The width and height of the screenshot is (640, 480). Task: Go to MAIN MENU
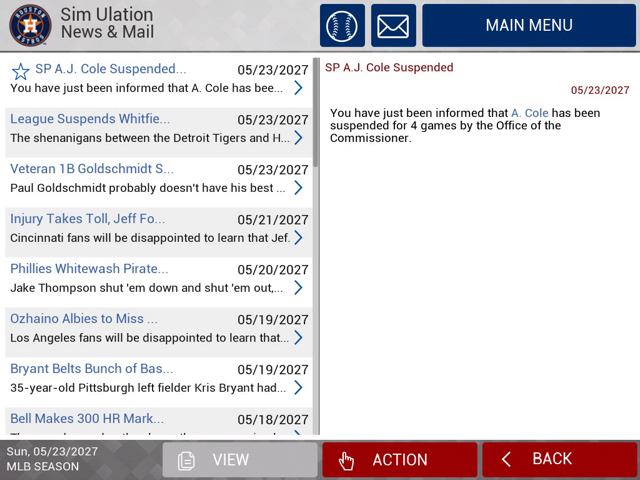pos(529,25)
